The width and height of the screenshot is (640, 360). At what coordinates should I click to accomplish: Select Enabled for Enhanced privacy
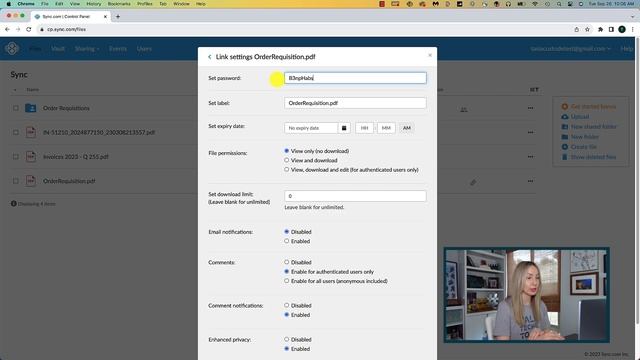(287, 349)
